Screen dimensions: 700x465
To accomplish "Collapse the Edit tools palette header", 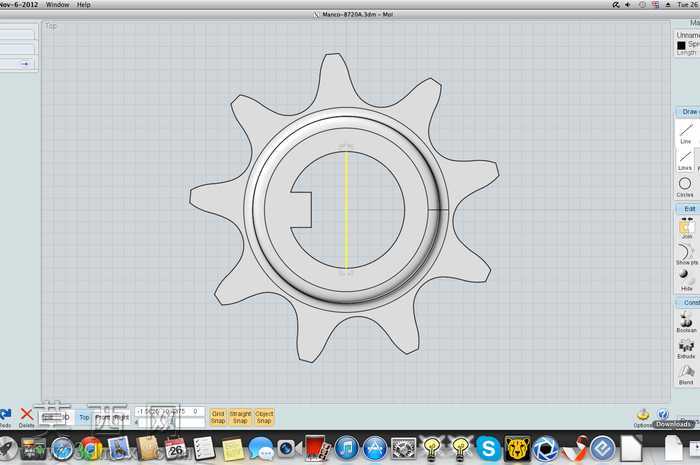I will (688, 209).
